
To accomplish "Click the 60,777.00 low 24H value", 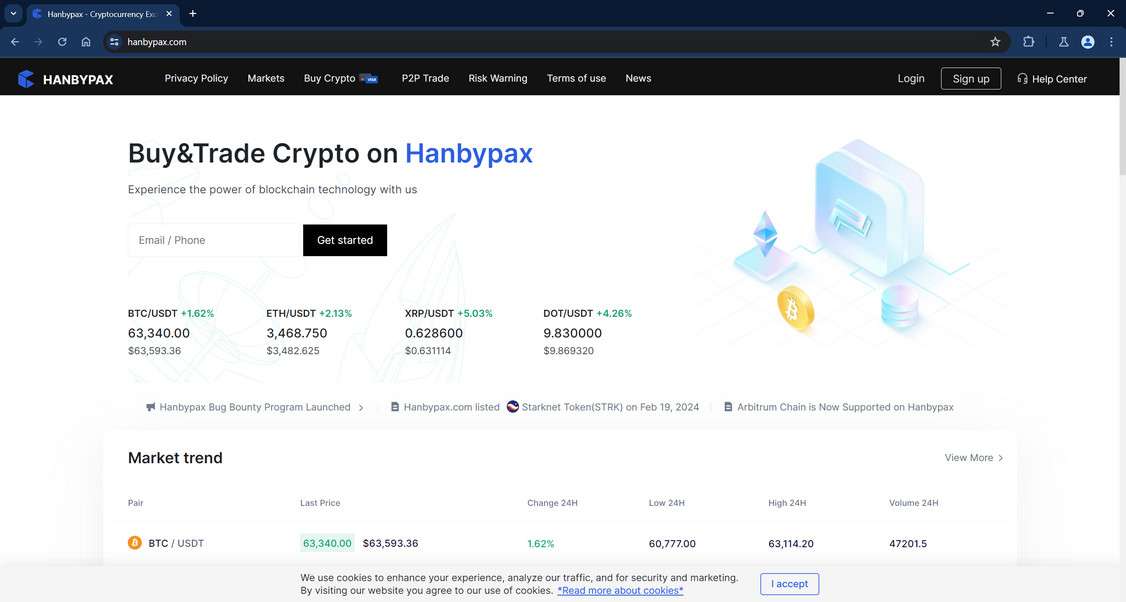I will pos(672,544).
